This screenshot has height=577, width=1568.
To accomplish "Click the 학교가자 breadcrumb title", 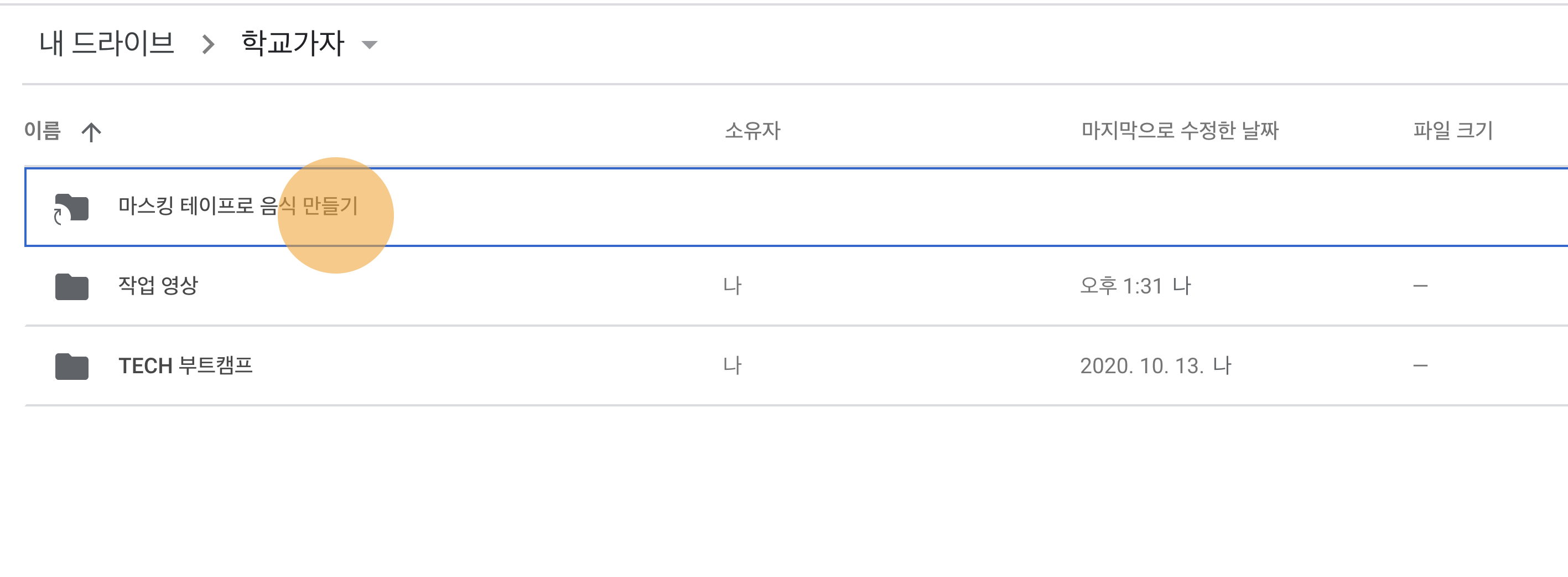I will [x=293, y=43].
